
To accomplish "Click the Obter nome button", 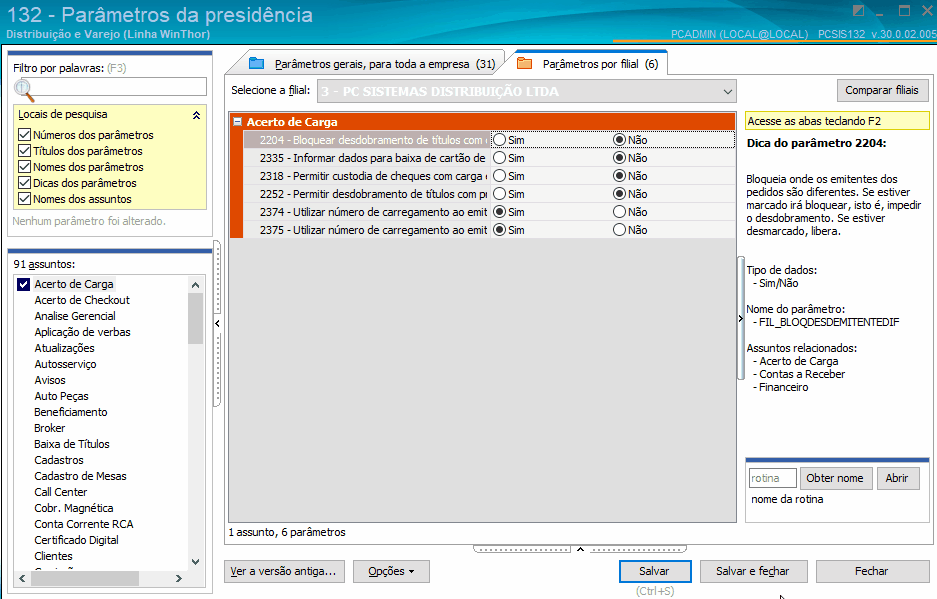I will click(835, 478).
